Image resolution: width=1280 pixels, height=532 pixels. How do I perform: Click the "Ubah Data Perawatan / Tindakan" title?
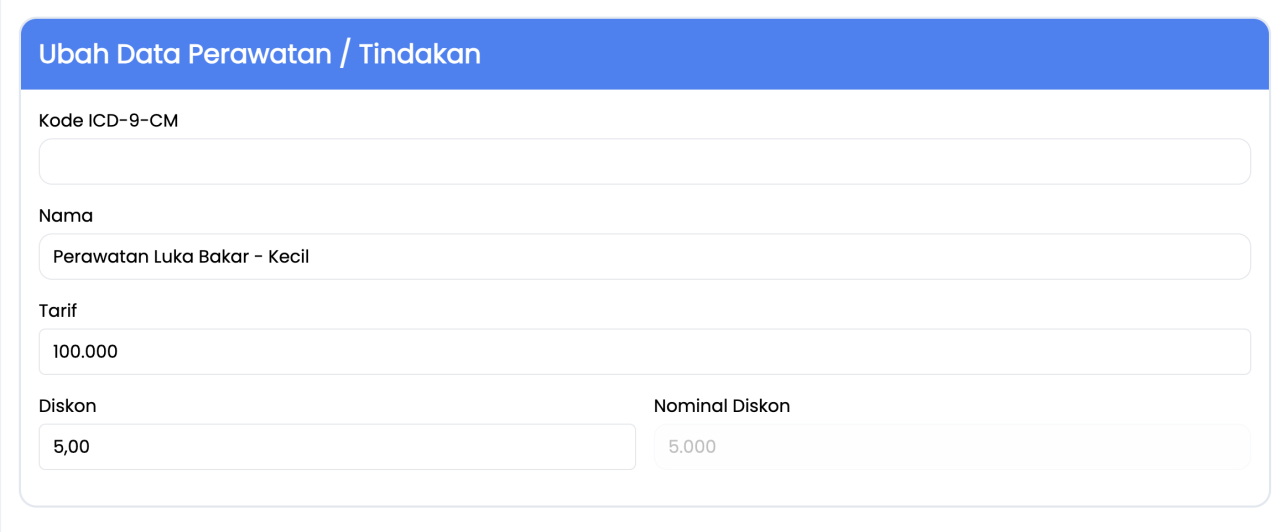pyautogui.click(x=260, y=54)
